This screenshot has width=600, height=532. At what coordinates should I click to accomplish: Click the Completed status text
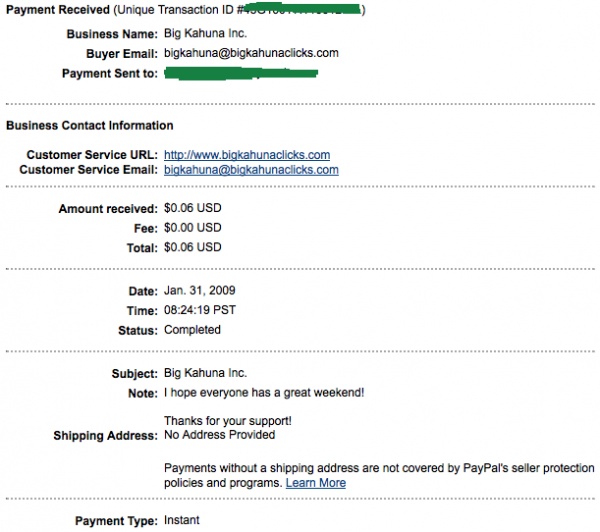click(x=192, y=330)
